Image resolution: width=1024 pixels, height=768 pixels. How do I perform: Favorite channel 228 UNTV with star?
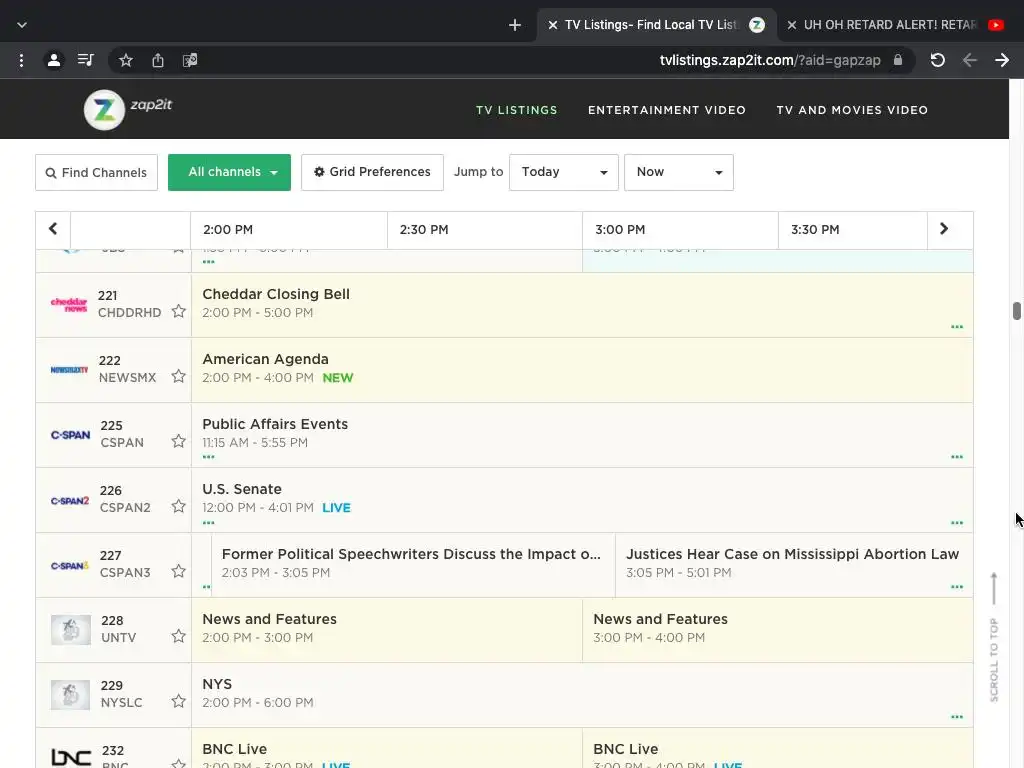click(178, 636)
